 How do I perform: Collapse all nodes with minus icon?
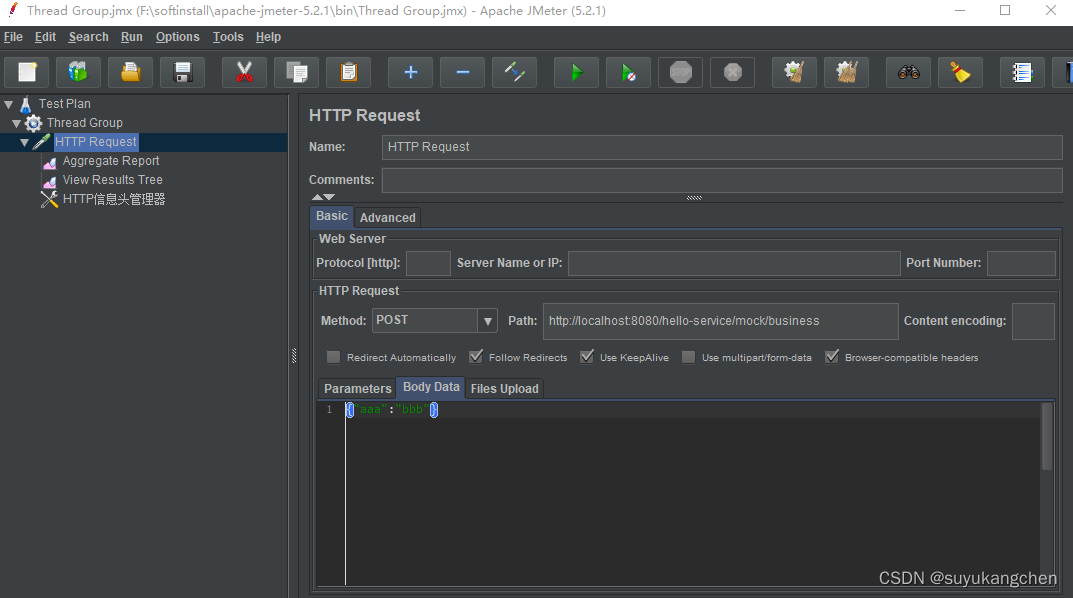click(463, 73)
